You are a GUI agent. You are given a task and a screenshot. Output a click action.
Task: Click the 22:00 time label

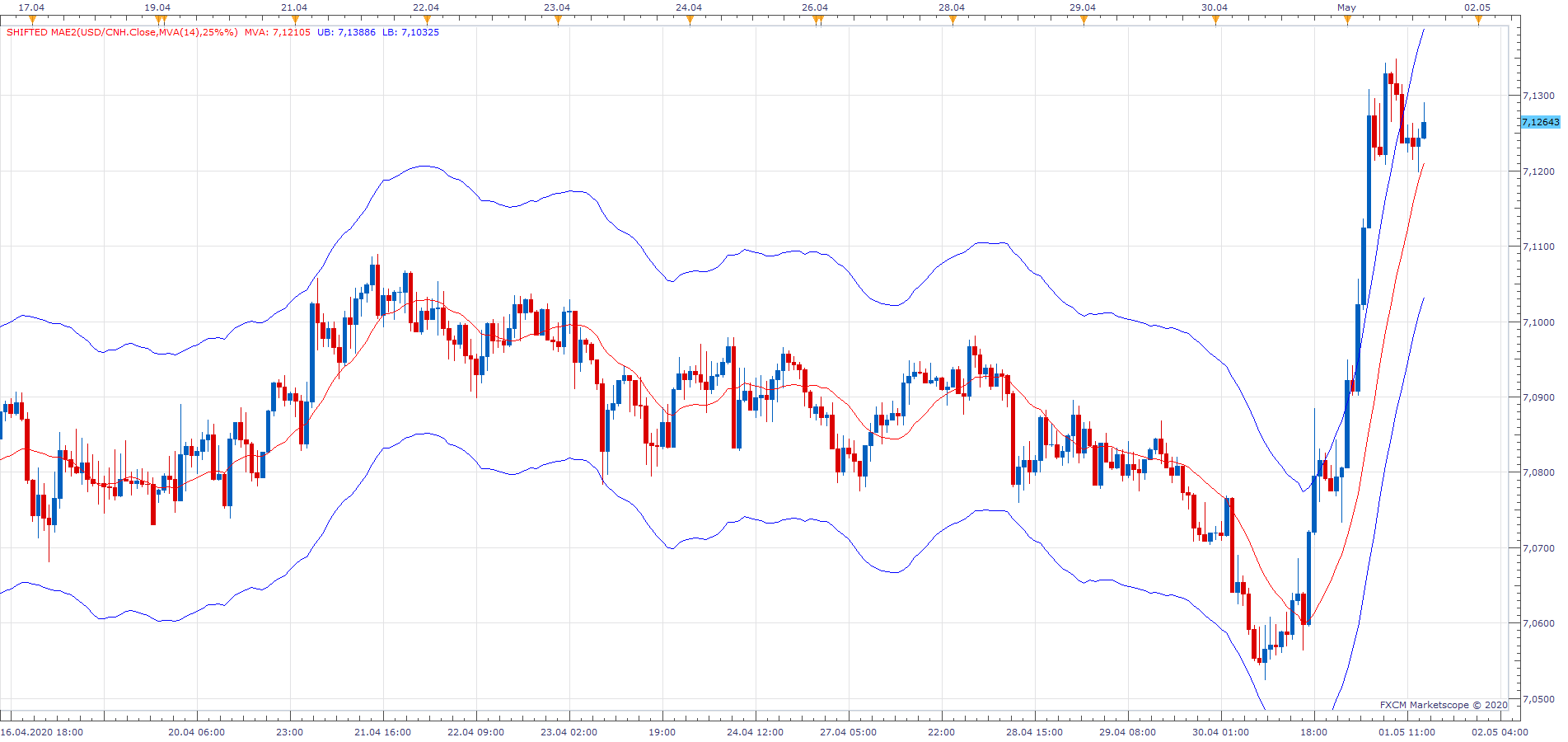tap(941, 732)
